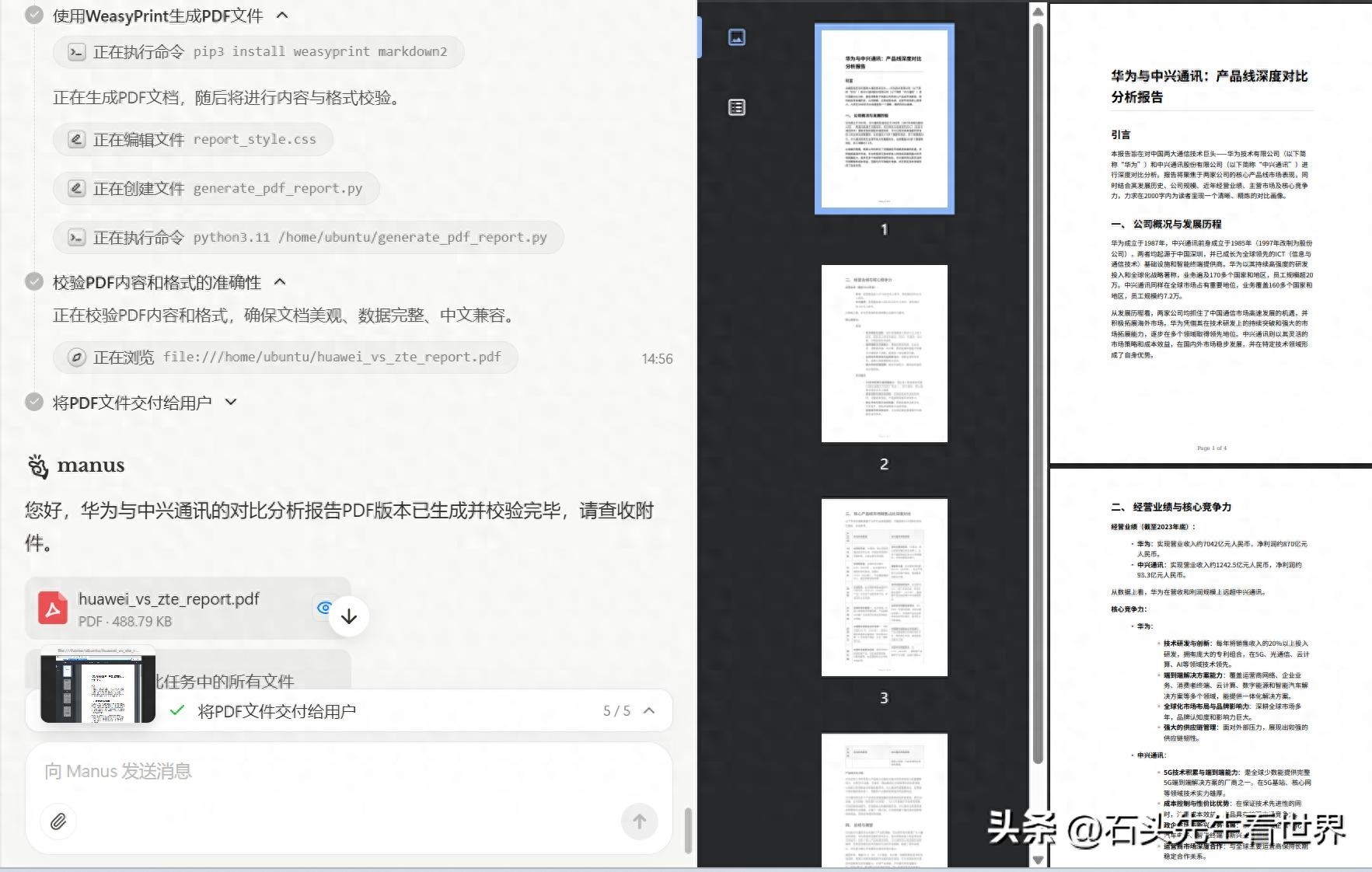Click the Page 1 of 4 footer
The height and width of the screenshot is (872, 1372).
click(1212, 448)
